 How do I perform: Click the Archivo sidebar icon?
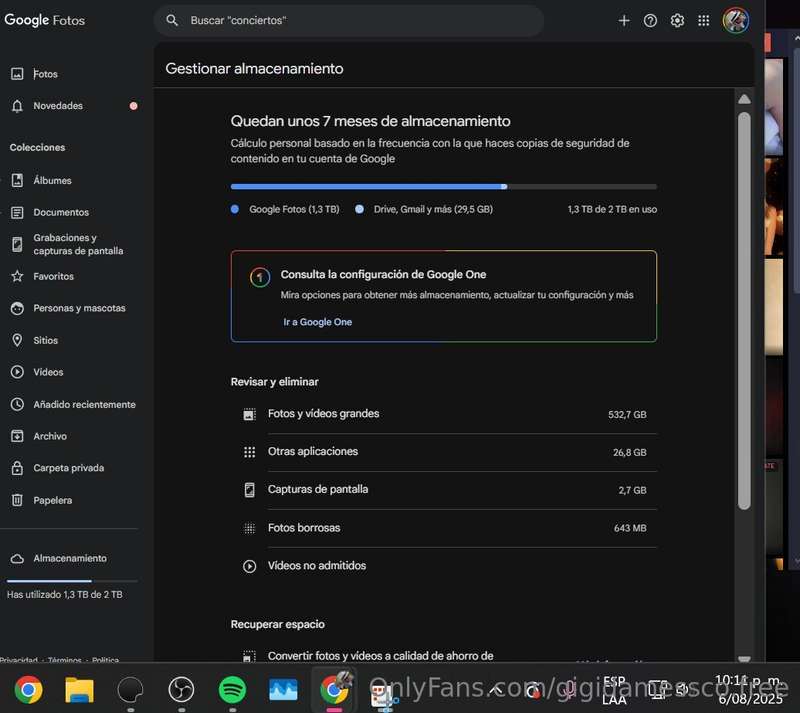(x=17, y=436)
